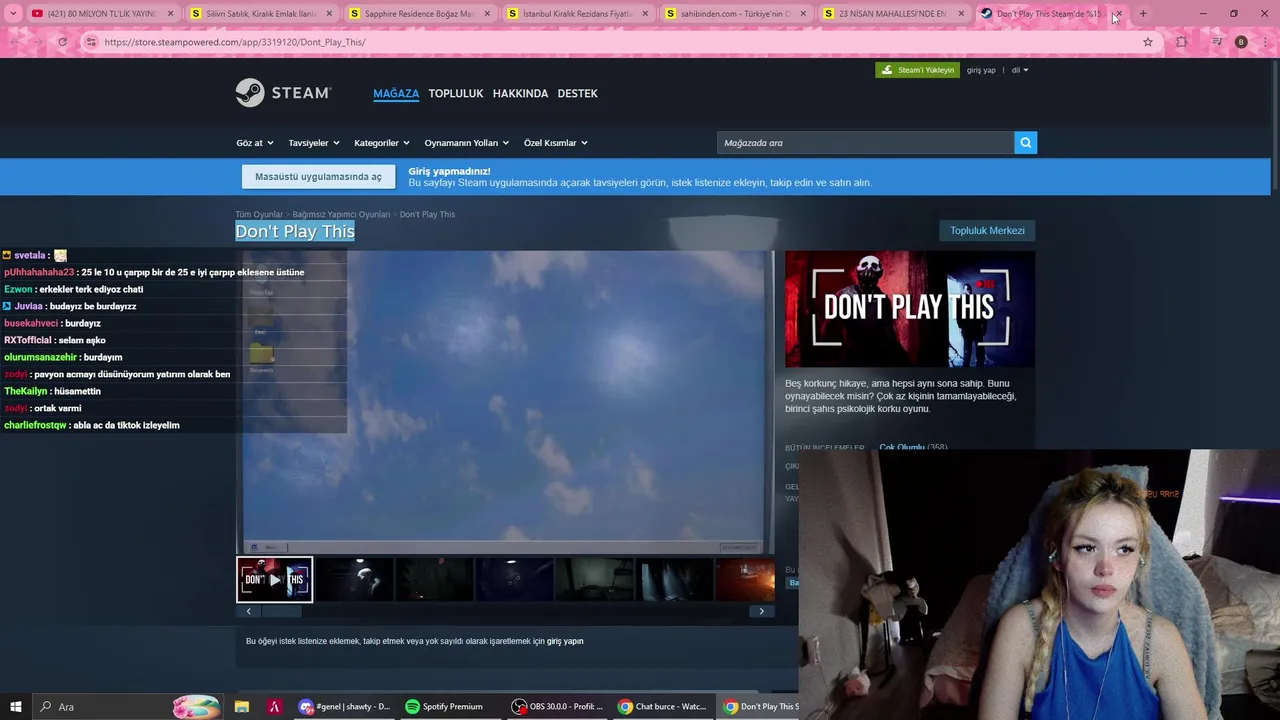Open the Chrome three-dot menu
The image size is (1280, 720).
coord(1266,42)
